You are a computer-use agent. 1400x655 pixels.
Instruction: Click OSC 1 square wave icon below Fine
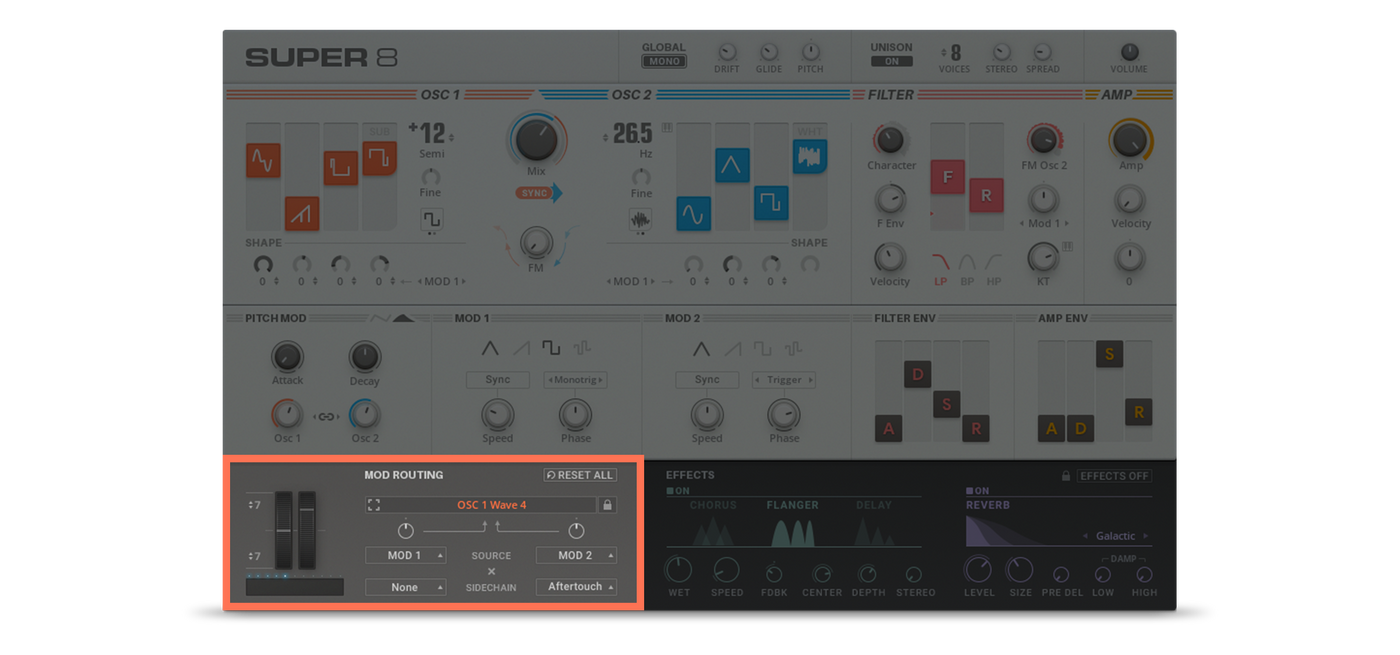[x=431, y=219]
